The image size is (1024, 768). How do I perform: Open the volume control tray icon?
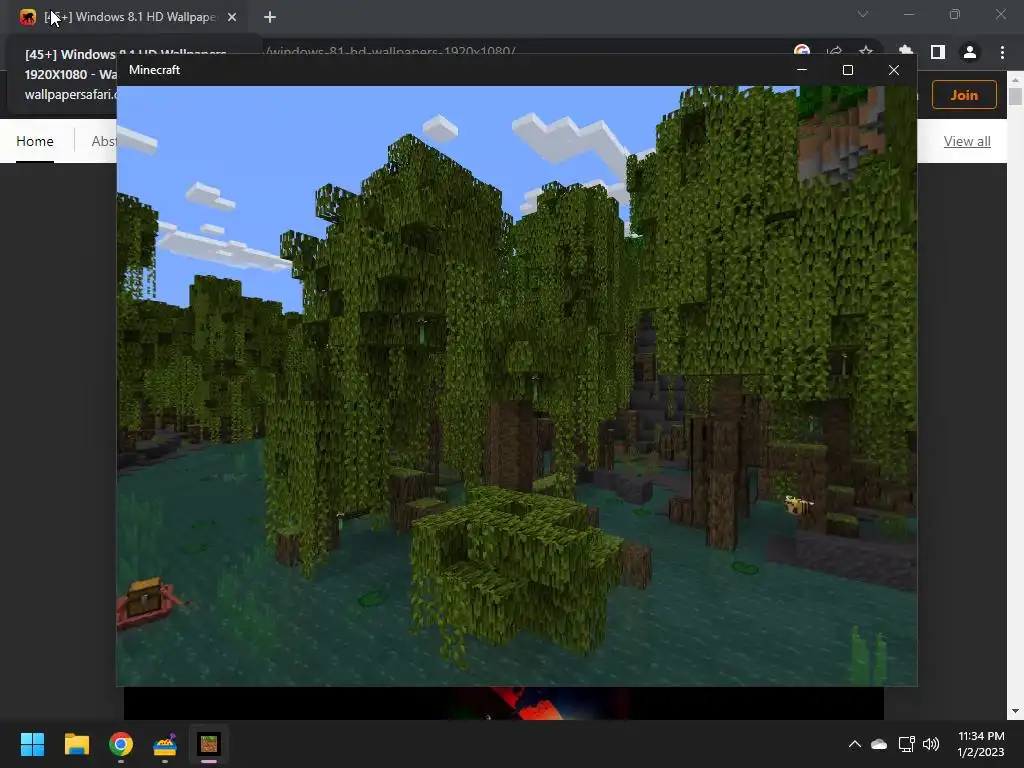click(x=931, y=744)
